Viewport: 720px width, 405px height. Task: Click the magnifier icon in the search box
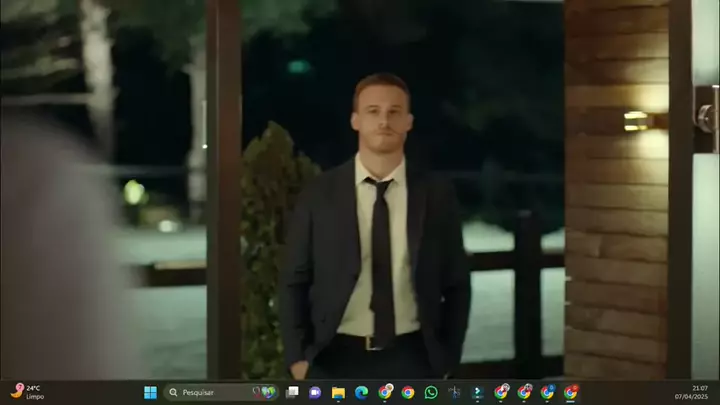click(173, 392)
